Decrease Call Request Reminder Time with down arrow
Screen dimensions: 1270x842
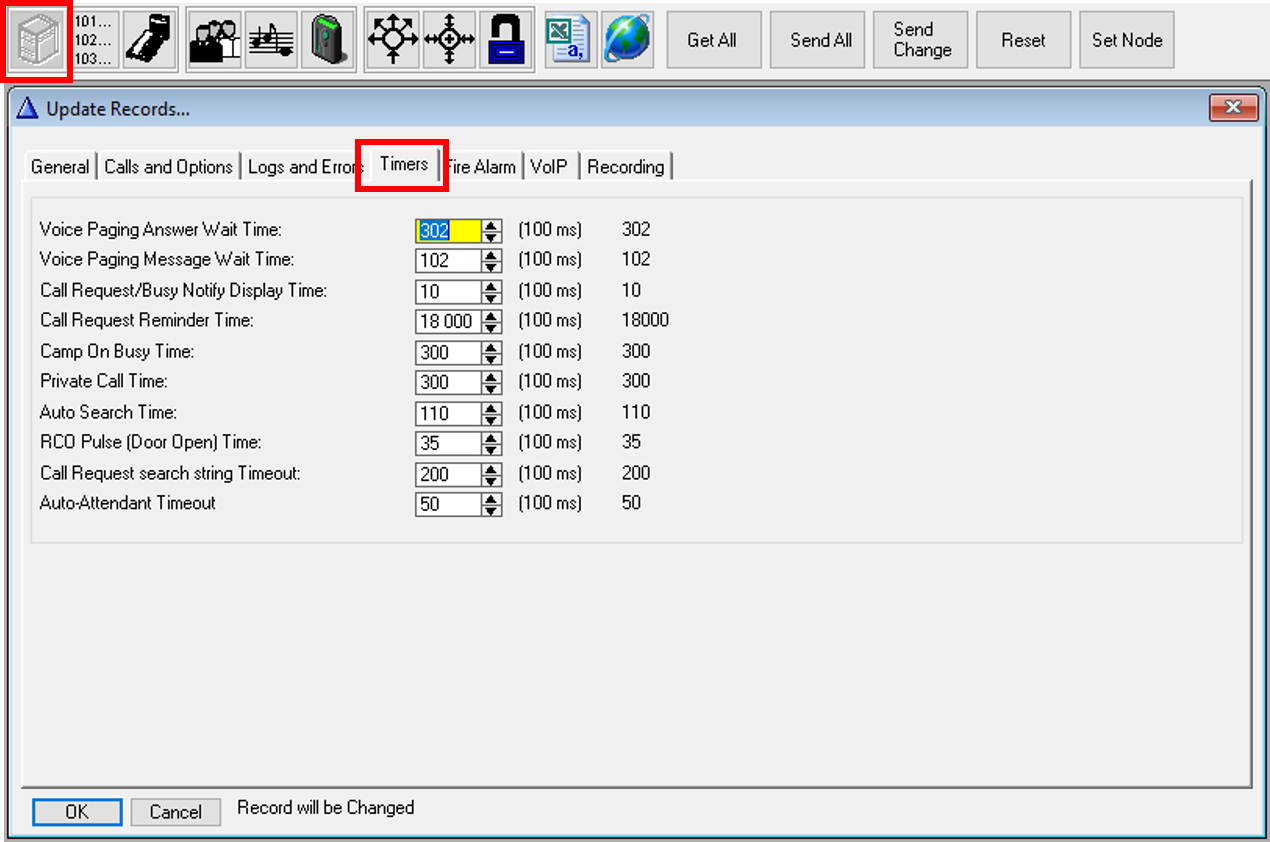coord(491,328)
